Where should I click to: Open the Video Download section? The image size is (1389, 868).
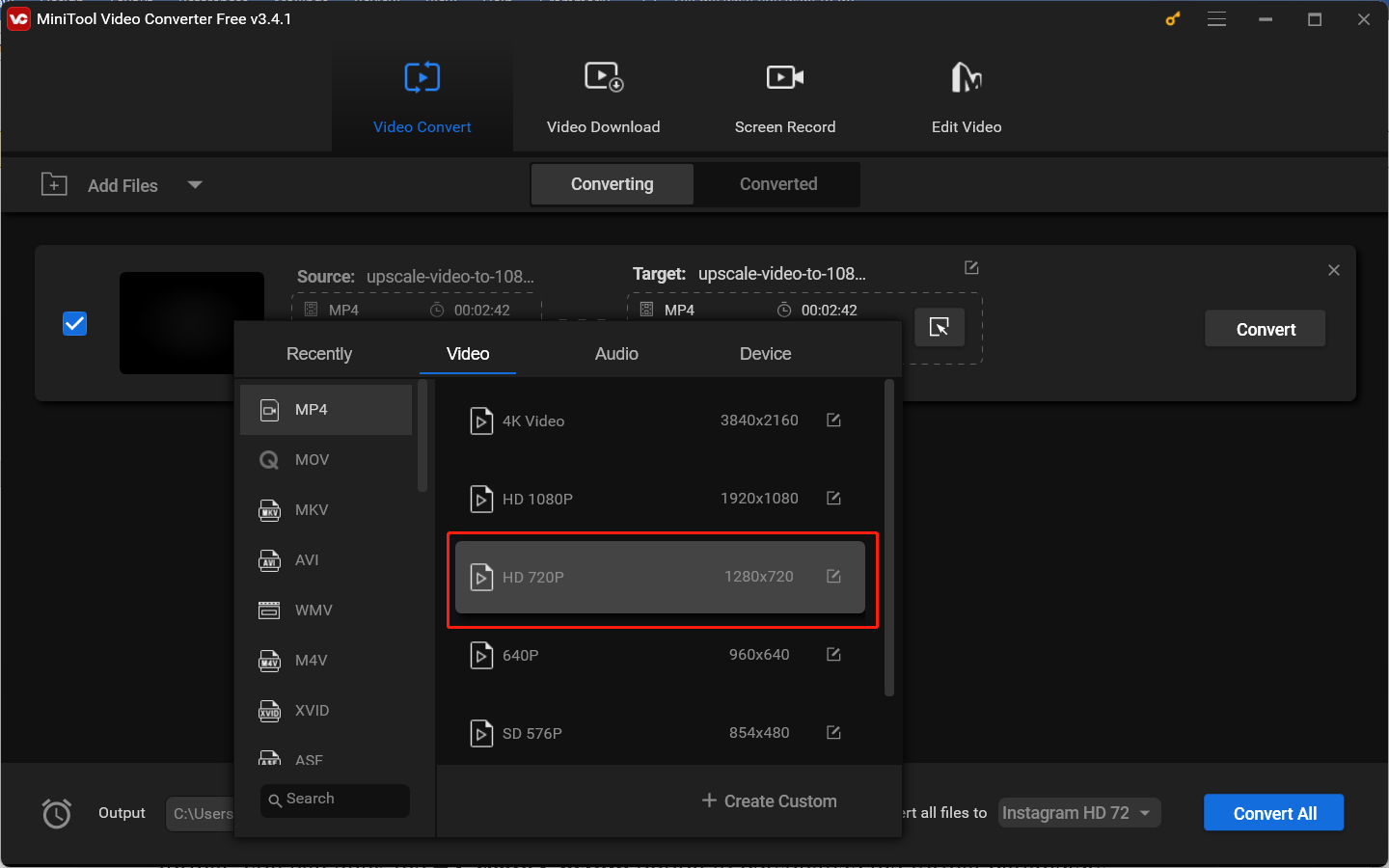(604, 97)
